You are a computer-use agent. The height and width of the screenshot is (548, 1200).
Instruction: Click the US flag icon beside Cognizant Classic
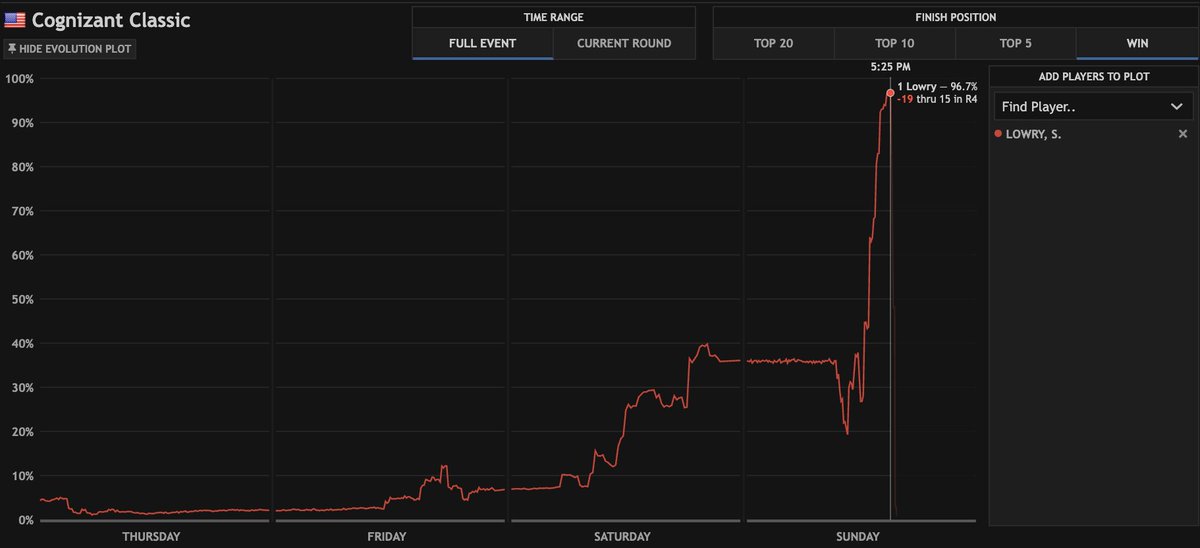pos(15,20)
